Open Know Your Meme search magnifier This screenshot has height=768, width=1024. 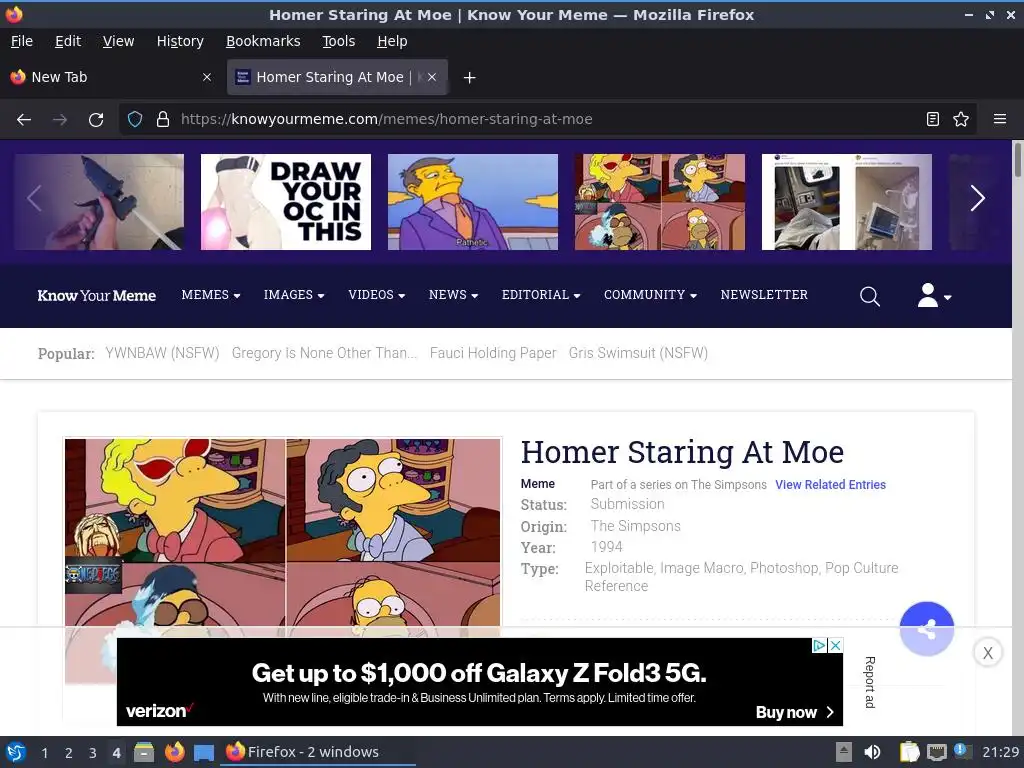tap(869, 296)
